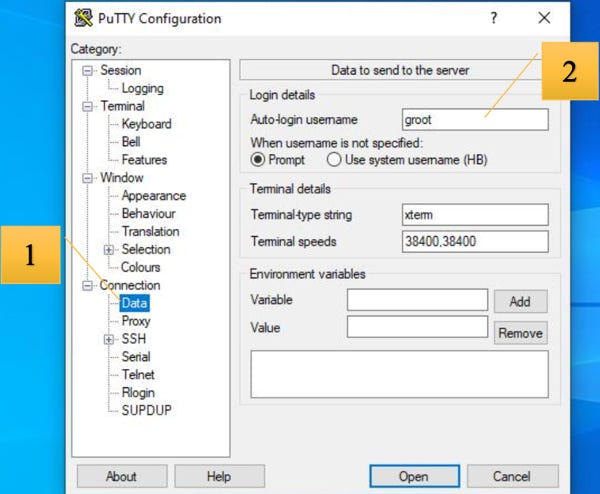Screen dimensions: 600x494
Task: Open the SSH category
Action: click(134, 339)
